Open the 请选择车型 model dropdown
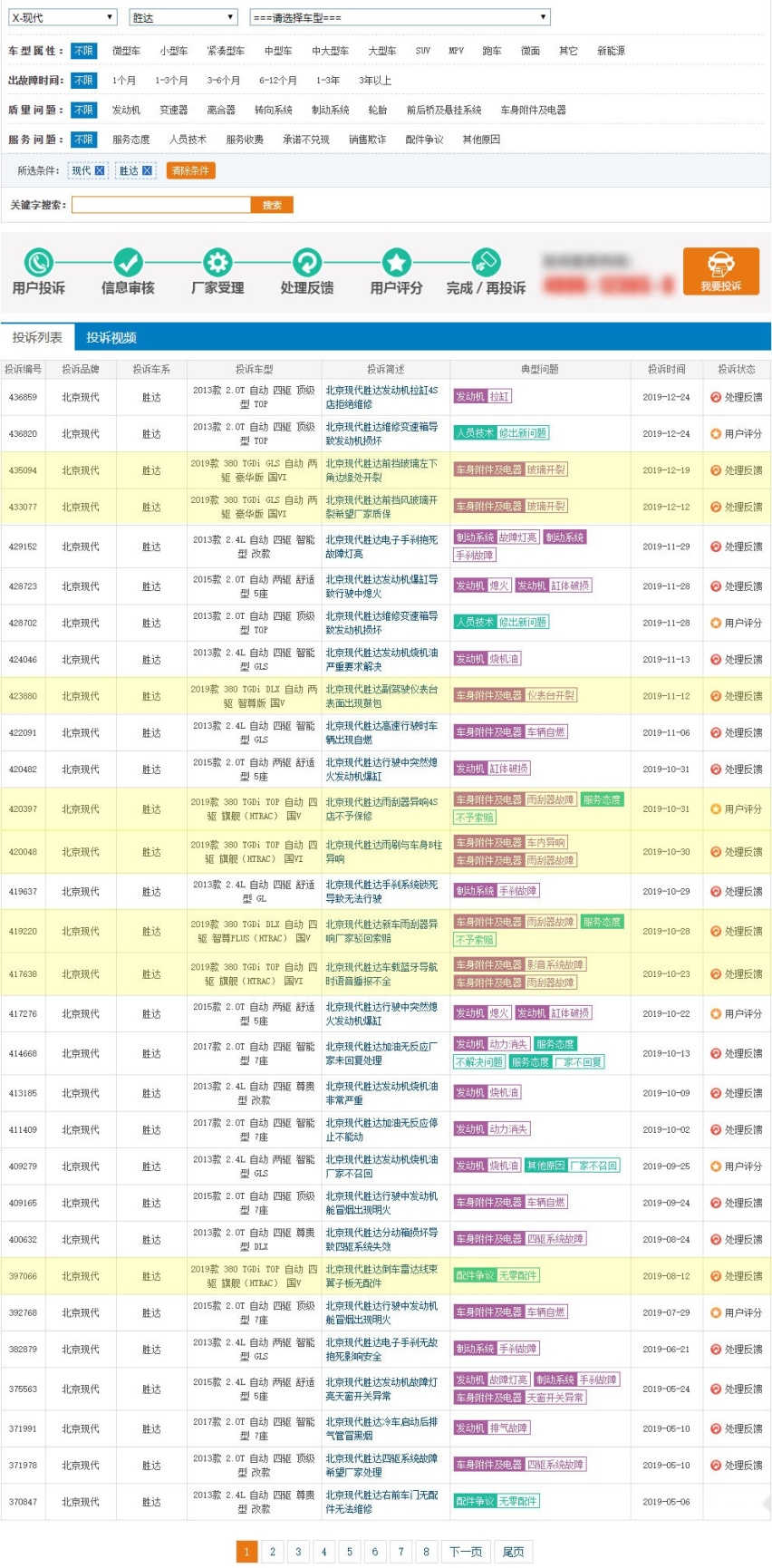This screenshot has width=772, height=1568. click(x=400, y=17)
